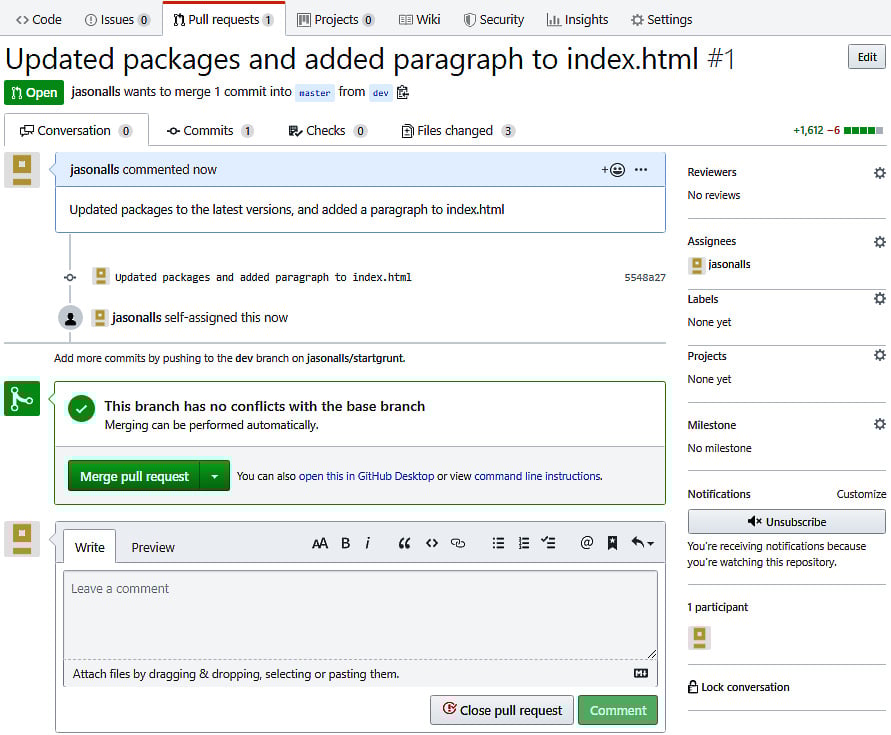891x735 pixels.
Task: Select the dev branch label
Action: point(381,93)
